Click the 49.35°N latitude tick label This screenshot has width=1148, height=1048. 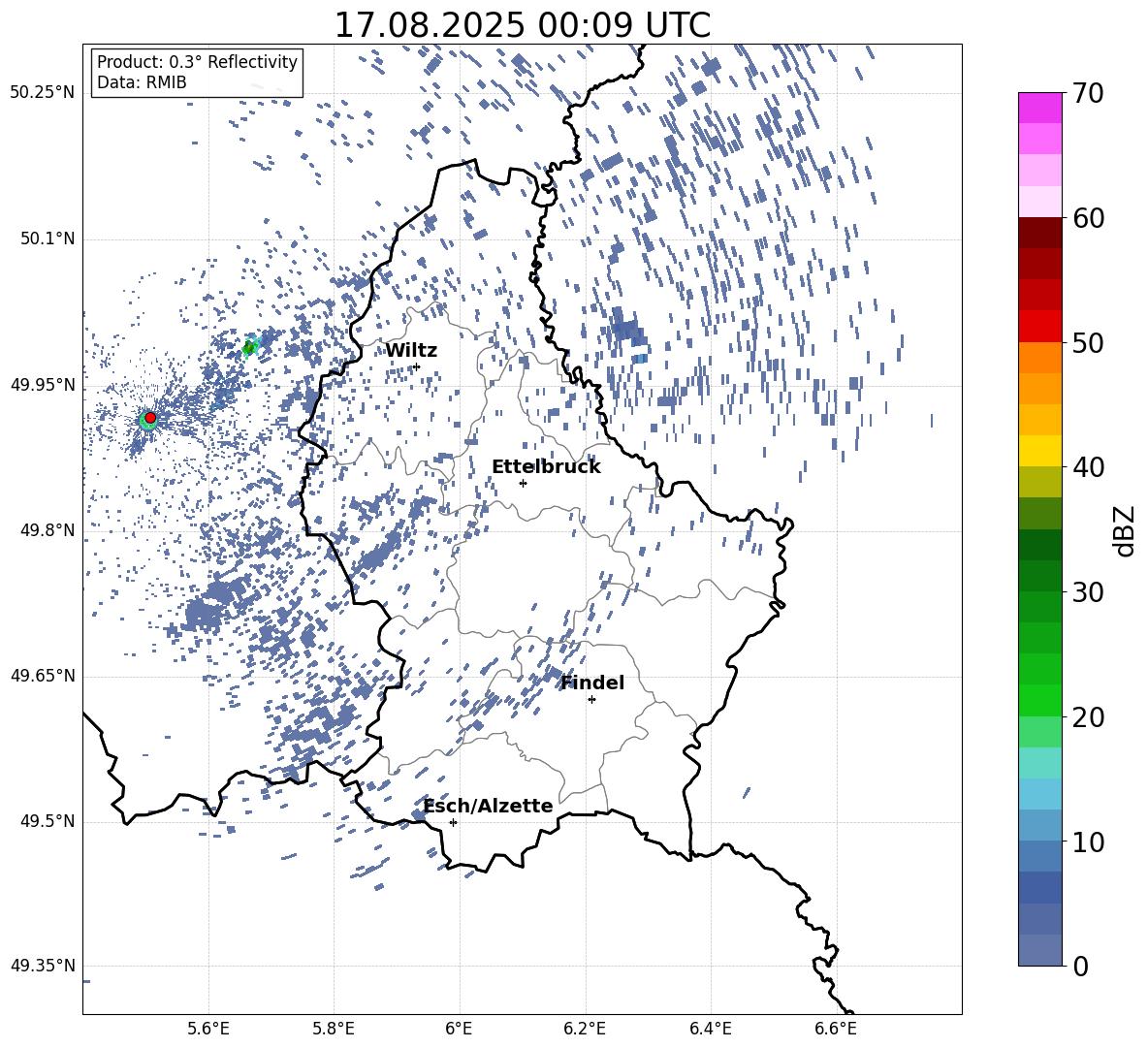click(43, 967)
